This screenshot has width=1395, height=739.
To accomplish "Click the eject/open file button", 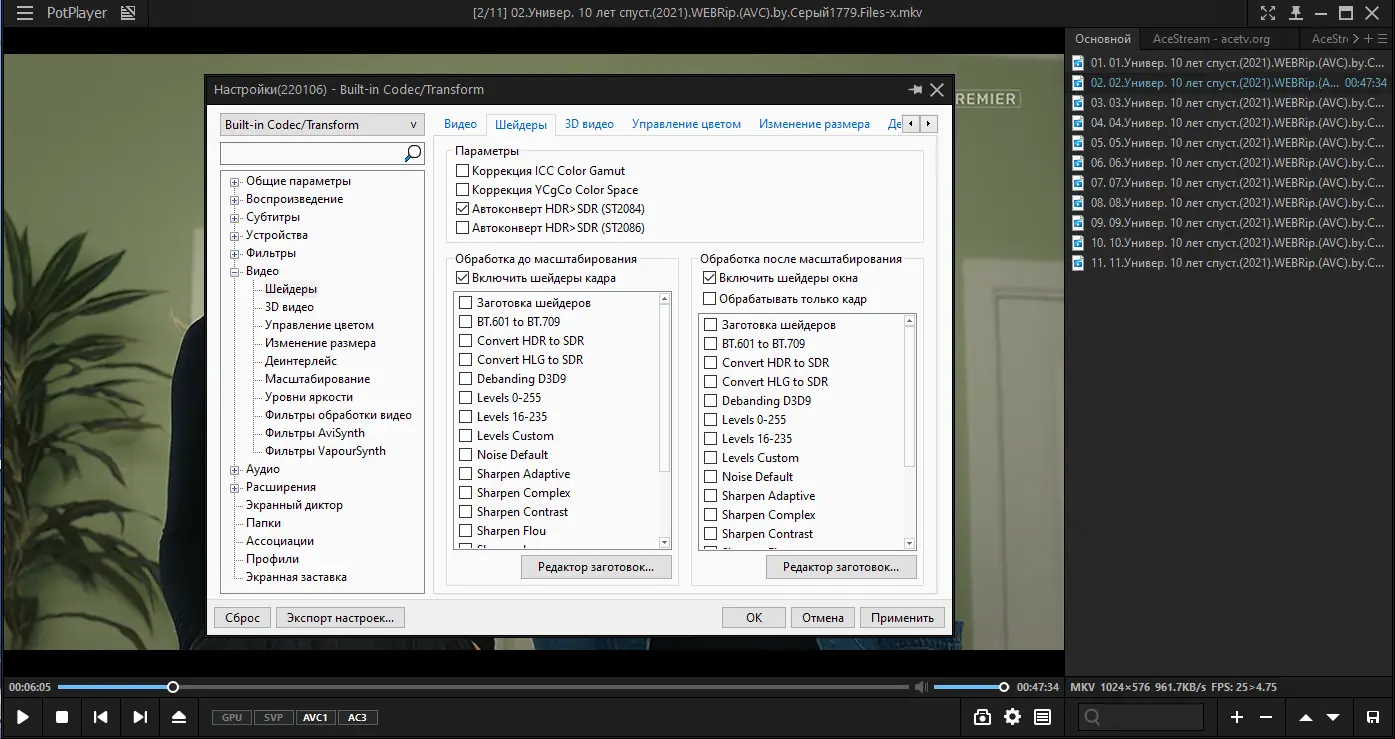I will pyautogui.click(x=179, y=717).
